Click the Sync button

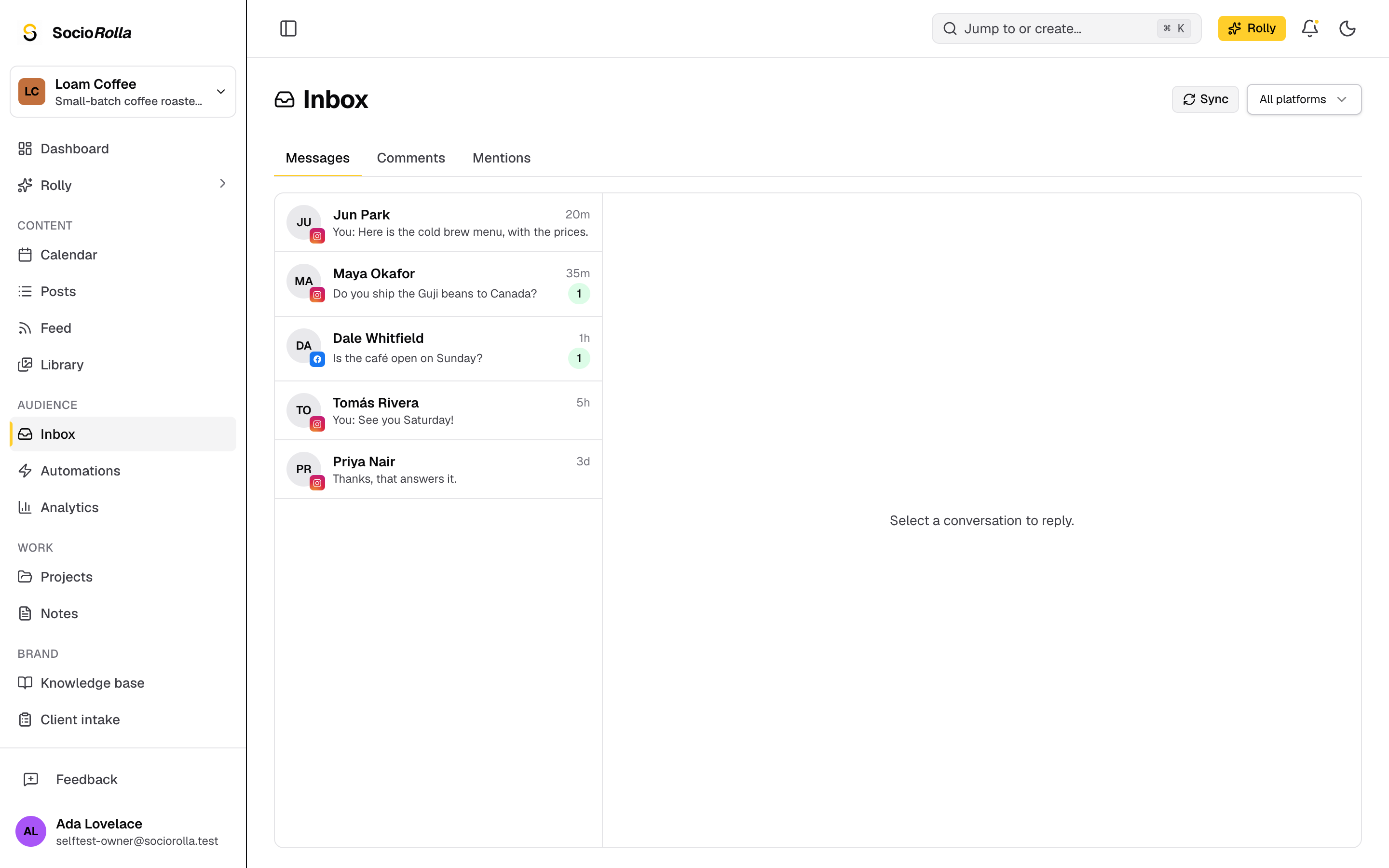[1205, 99]
